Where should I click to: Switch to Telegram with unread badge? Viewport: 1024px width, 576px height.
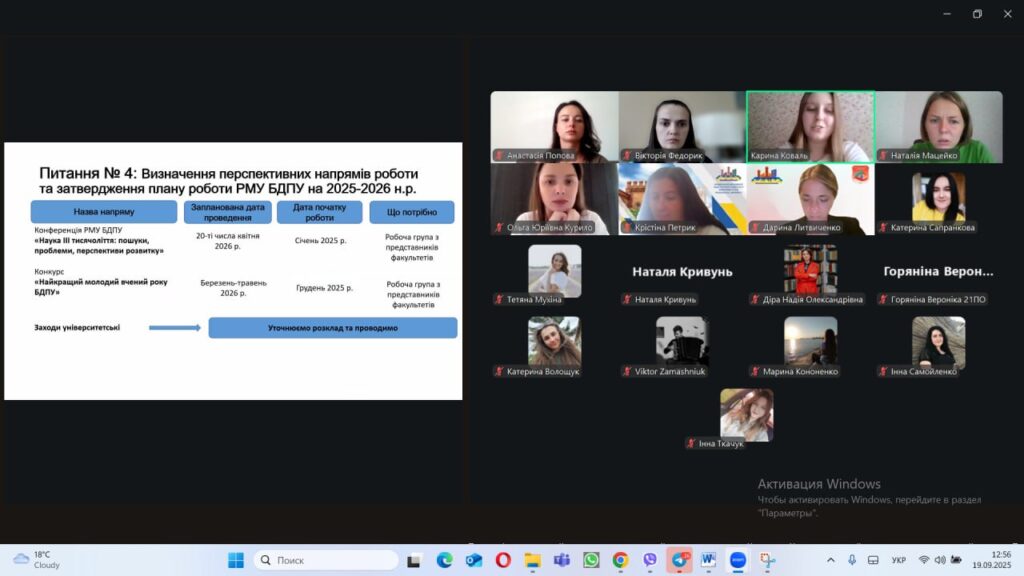[x=680, y=560]
